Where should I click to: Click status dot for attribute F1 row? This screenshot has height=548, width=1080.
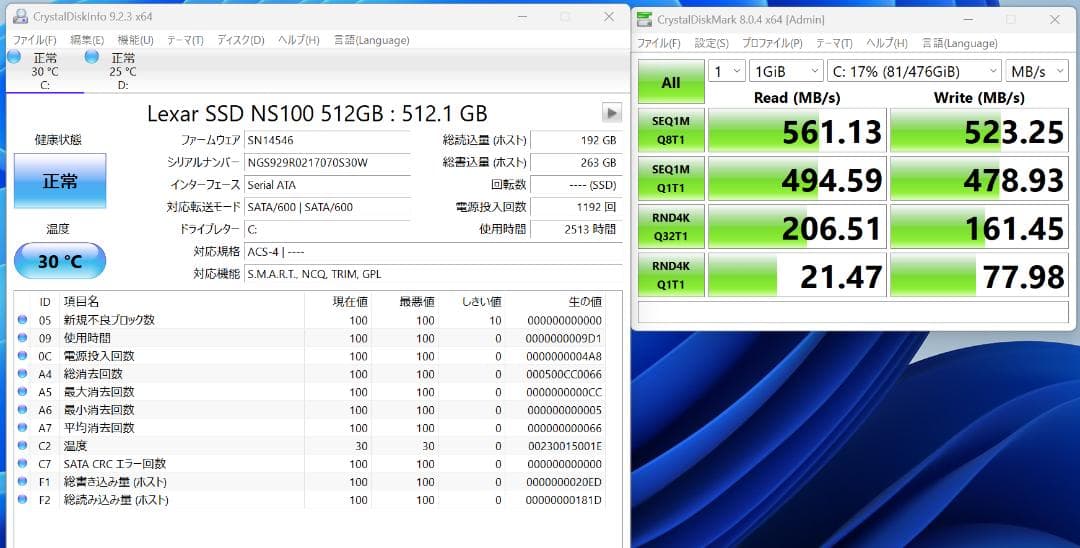23,482
